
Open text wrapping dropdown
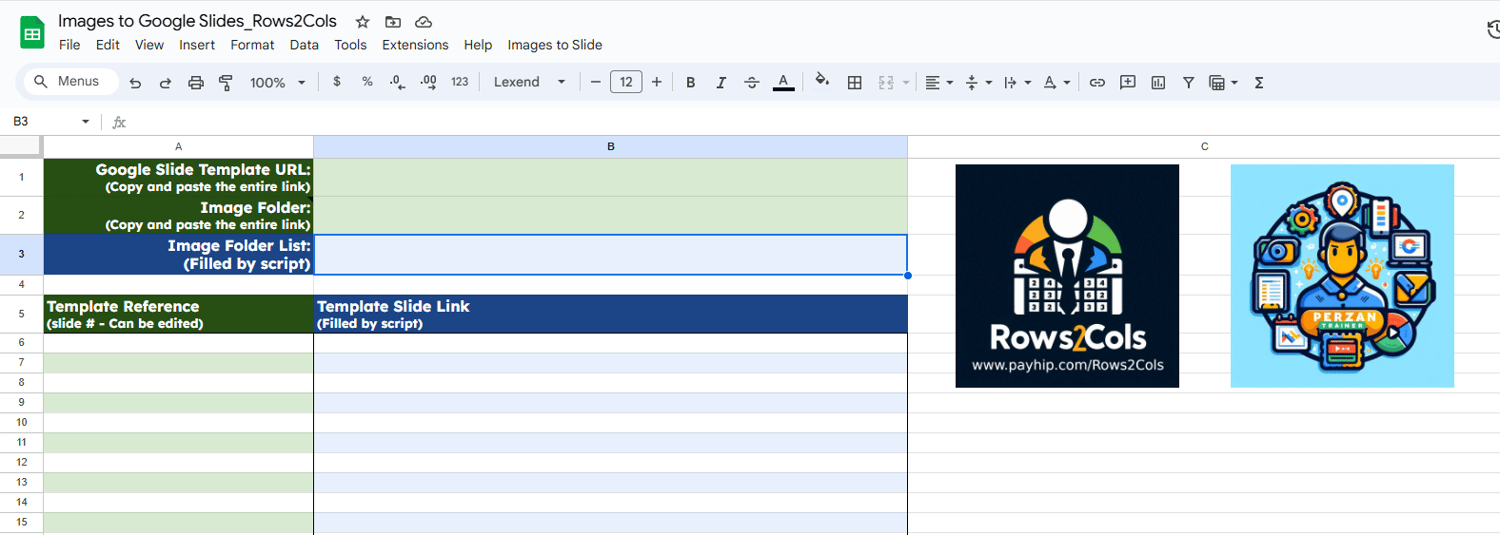[x=1017, y=82]
